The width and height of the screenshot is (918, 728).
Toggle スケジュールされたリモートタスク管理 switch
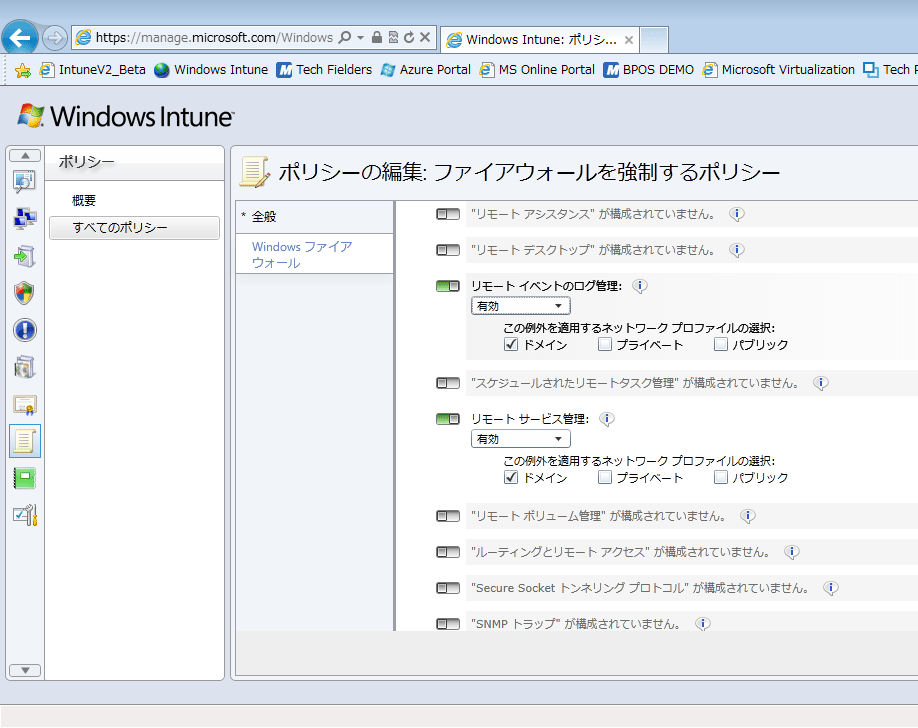coord(448,383)
